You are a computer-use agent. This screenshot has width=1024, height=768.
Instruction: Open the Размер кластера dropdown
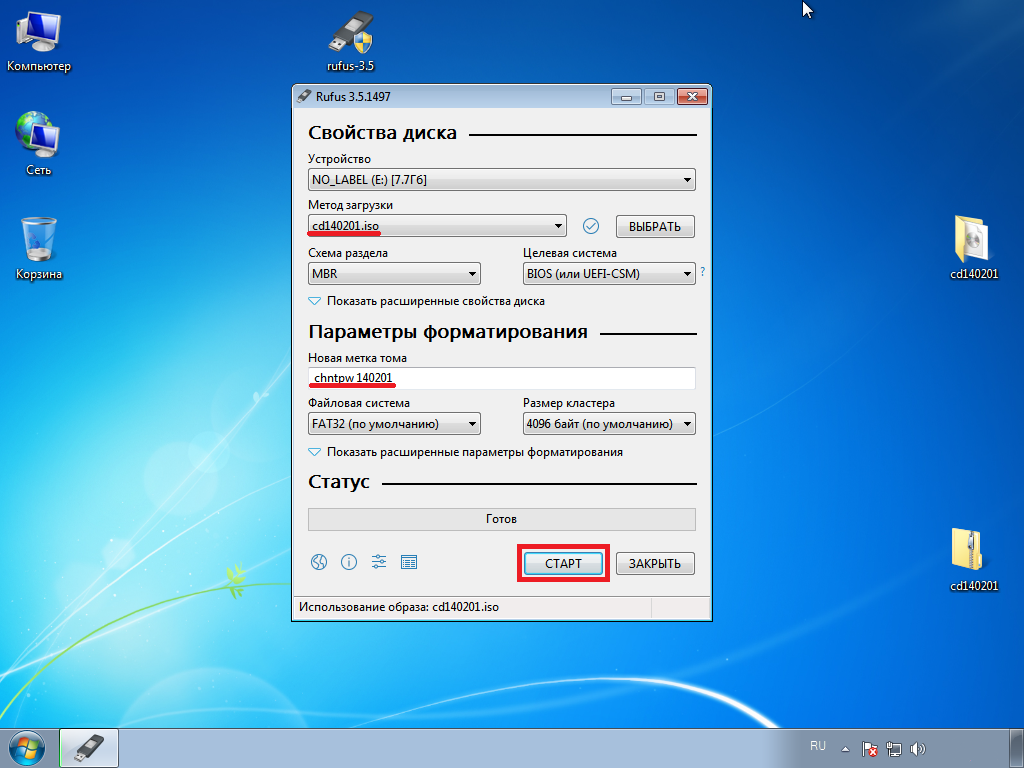(609, 424)
